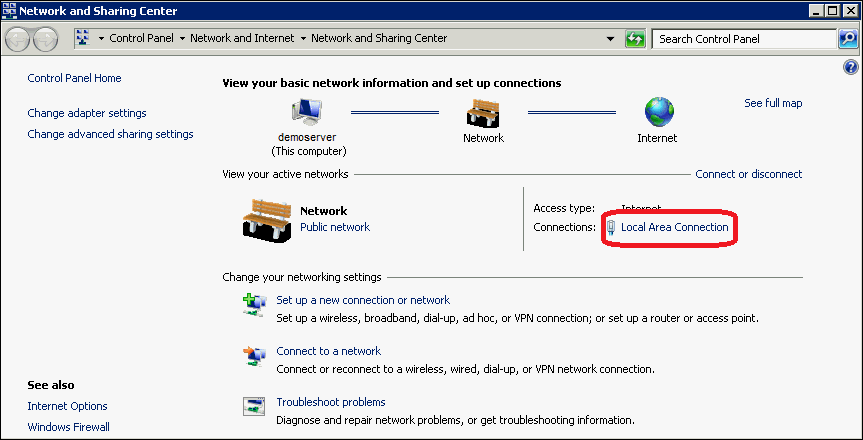Click the demoserver computer icon
The width and height of the screenshot is (863, 440).
pos(308,112)
